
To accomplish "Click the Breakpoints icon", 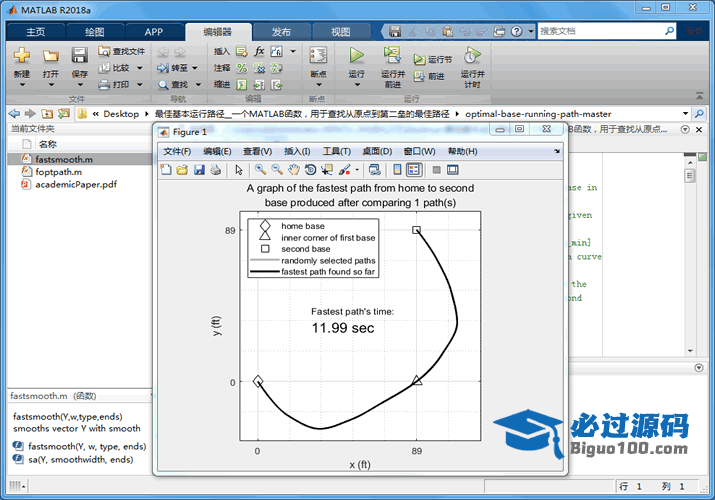I will pos(318,55).
